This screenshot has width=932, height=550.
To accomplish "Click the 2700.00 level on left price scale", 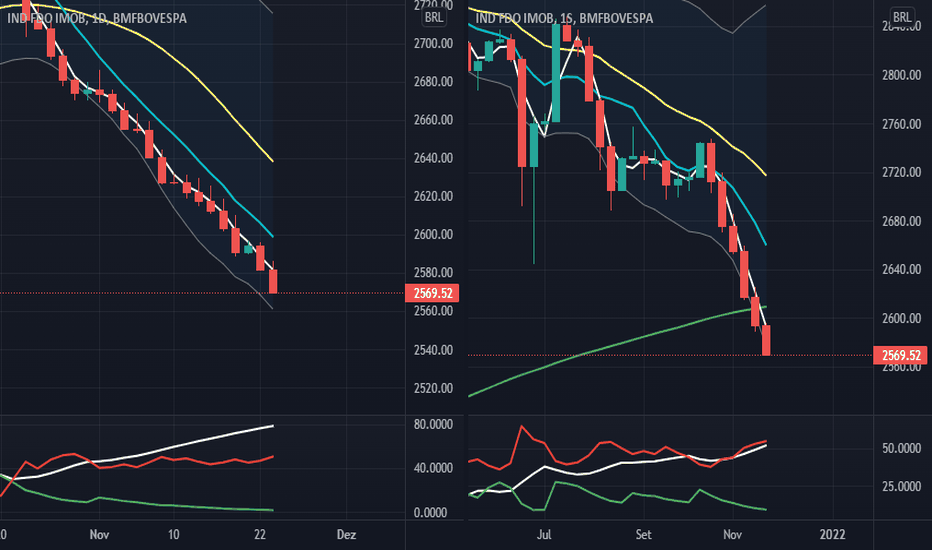I will tap(433, 44).
